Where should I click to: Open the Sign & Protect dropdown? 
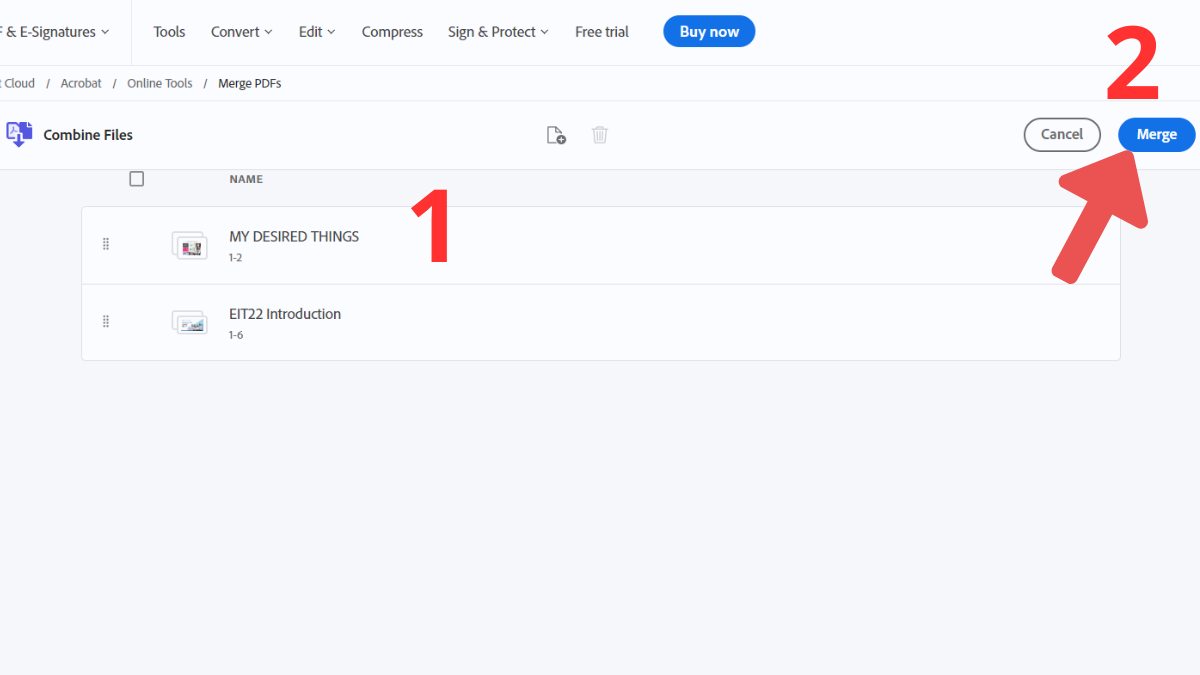coord(497,31)
